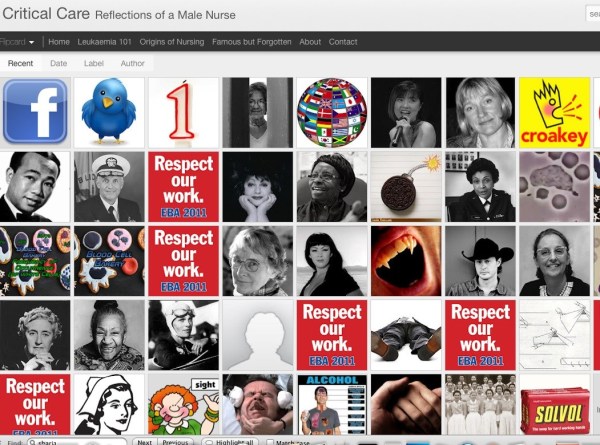The width and height of the screenshot is (600, 445).
Task: Click the Contact menu link
Action: (x=343, y=42)
